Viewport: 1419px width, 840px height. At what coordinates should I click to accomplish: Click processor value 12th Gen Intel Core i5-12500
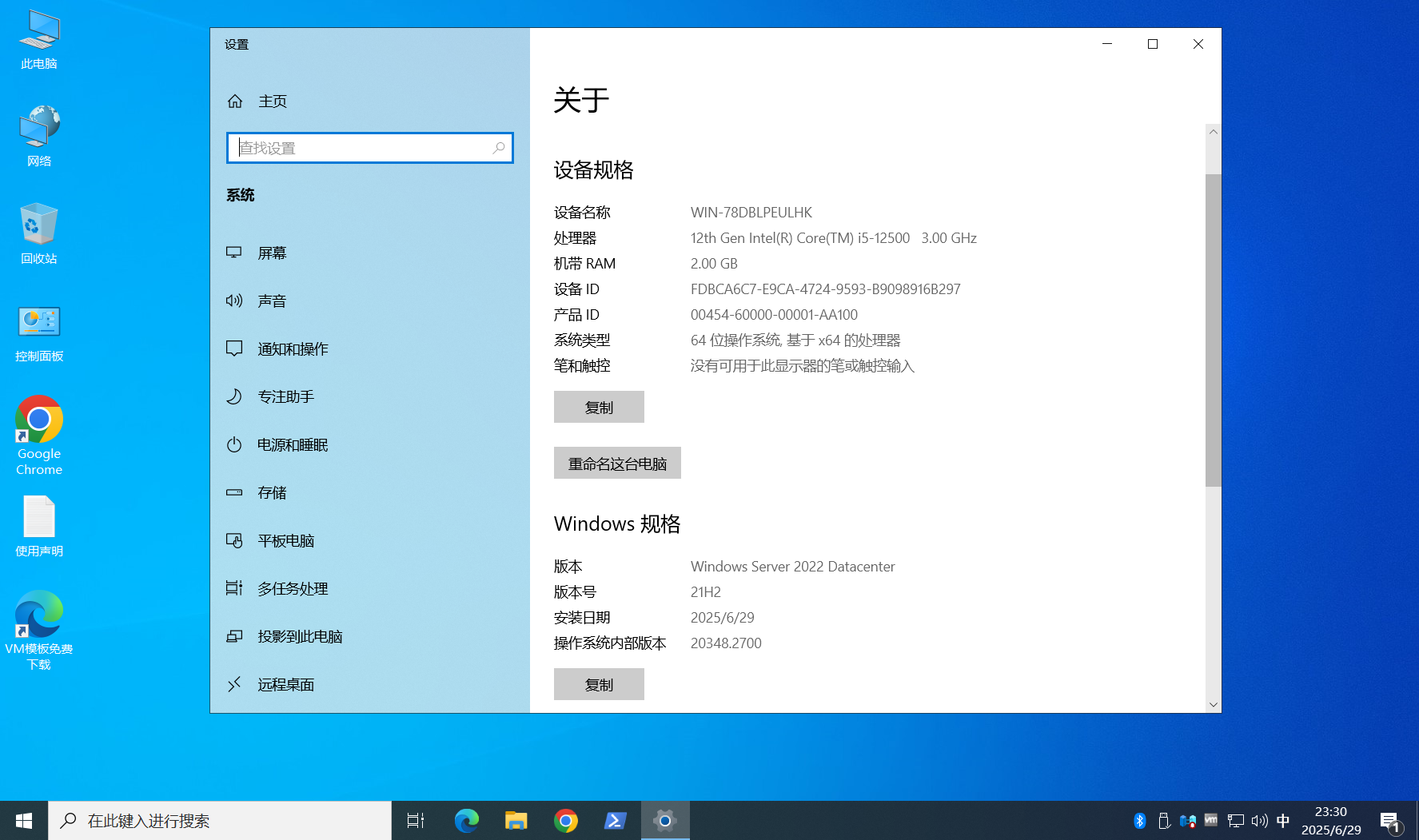pyautogui.click(x=834, y=238)
